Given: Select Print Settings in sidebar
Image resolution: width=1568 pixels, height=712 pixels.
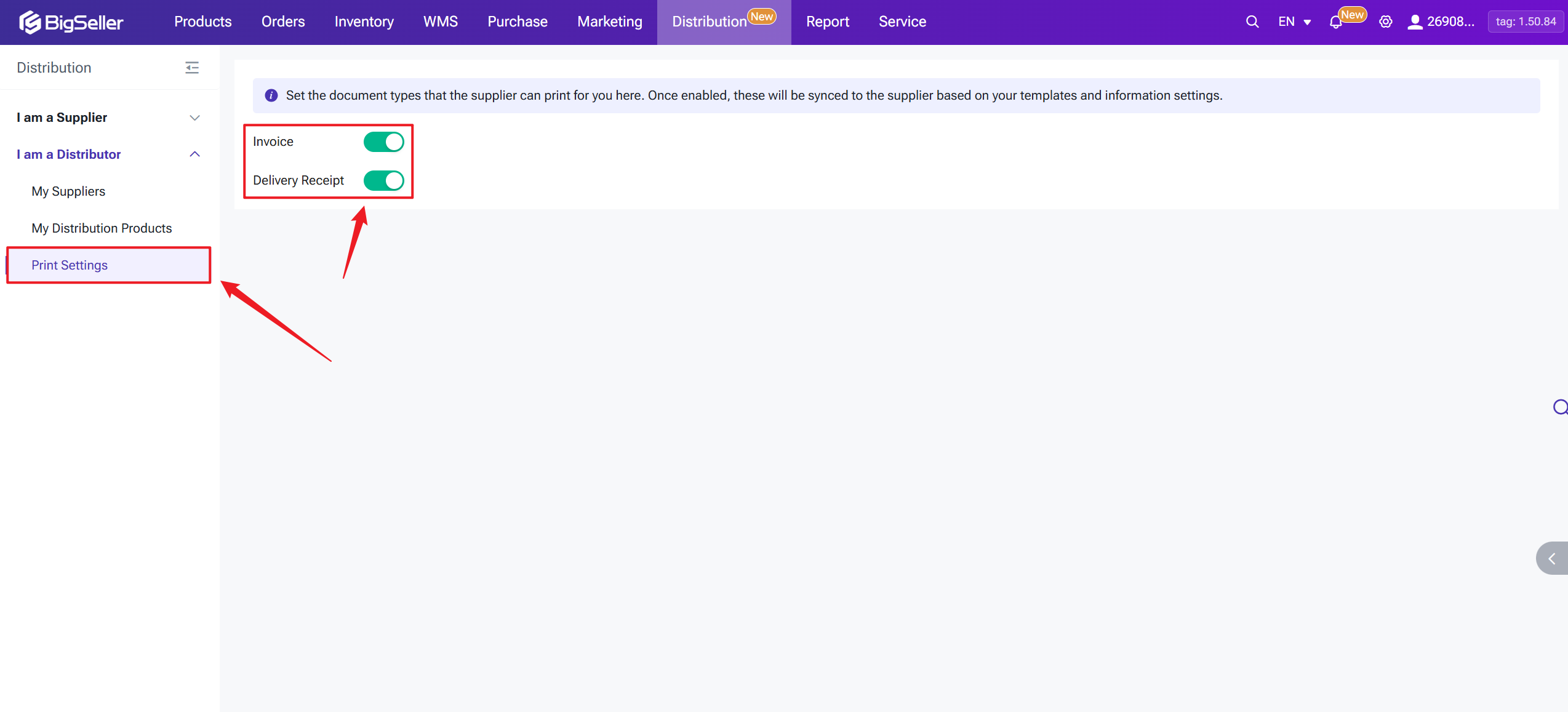Looking at the screenshot, I should (70, 265).
